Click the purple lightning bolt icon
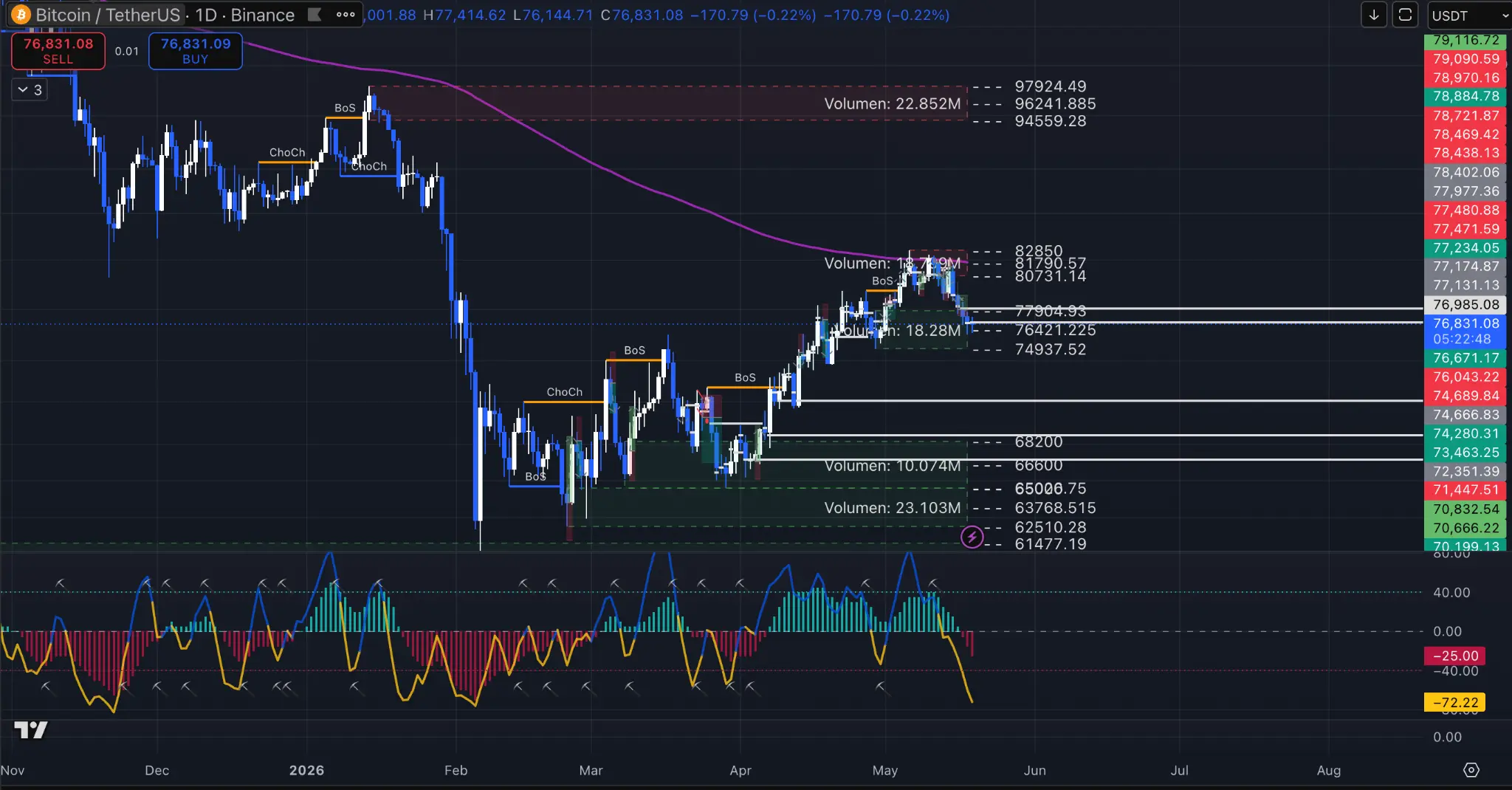 click(972, 537)
